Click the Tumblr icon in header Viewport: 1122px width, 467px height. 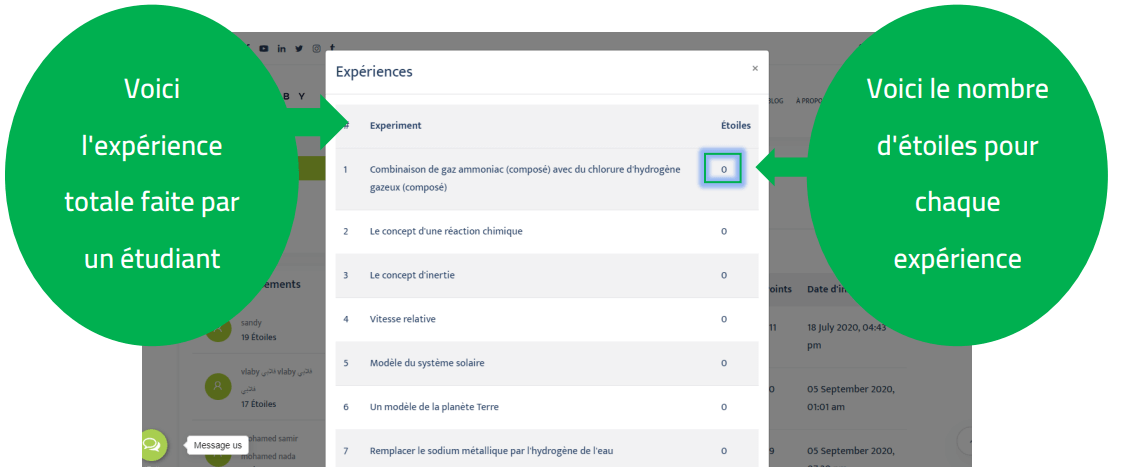coord(332,48)
